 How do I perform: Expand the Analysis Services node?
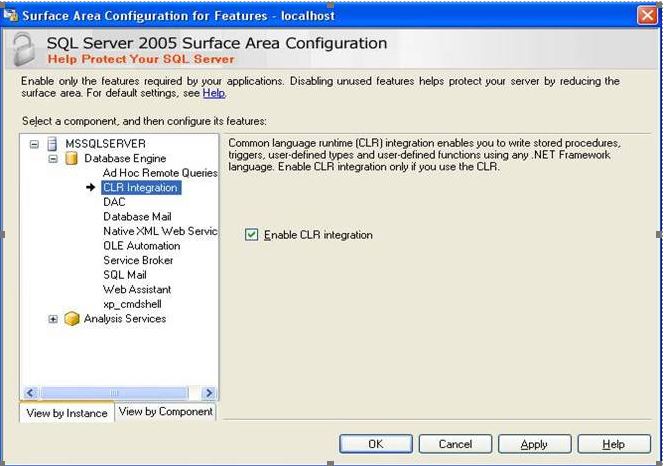point(53,319)
